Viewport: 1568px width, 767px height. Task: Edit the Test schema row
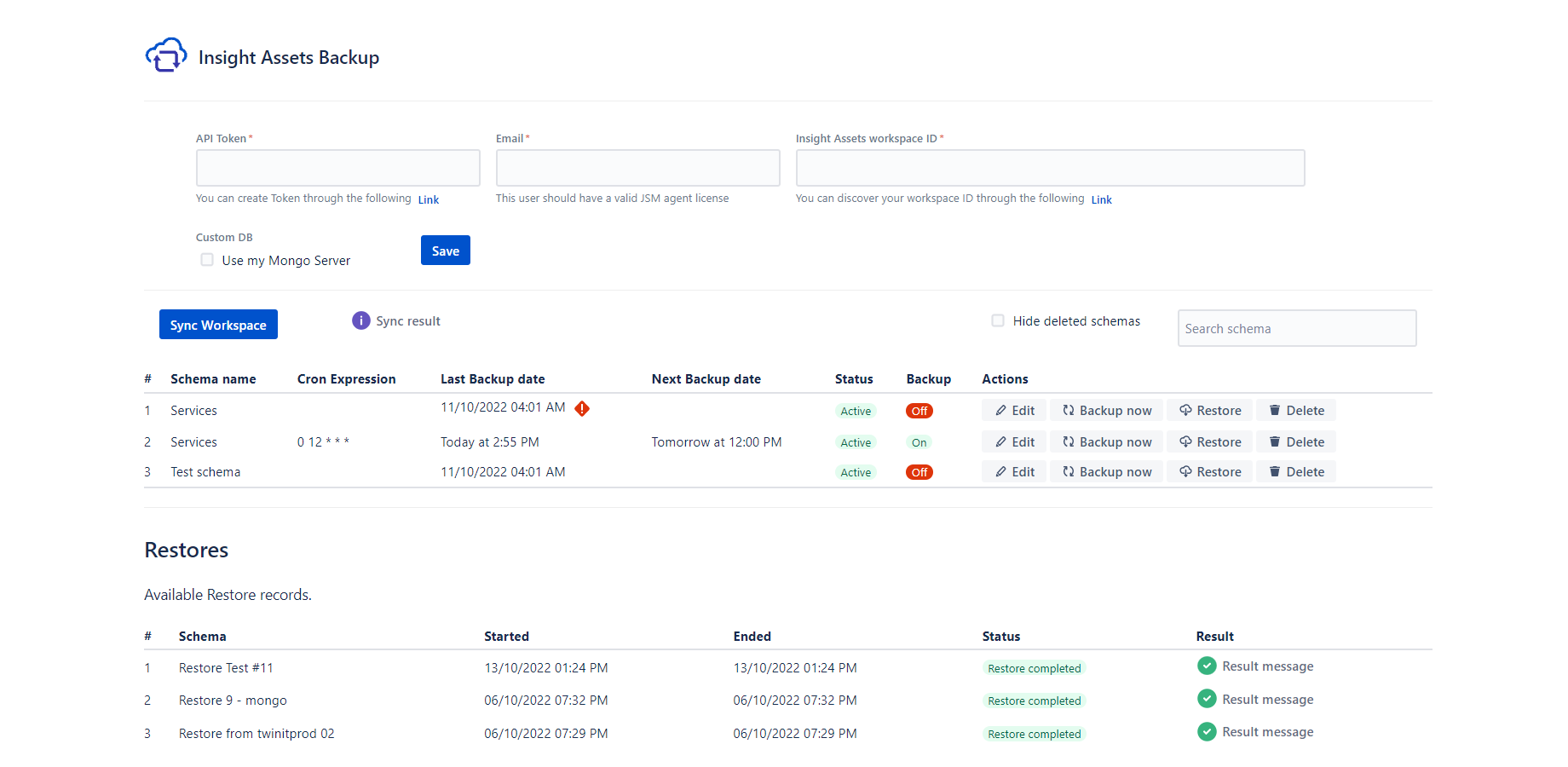[1014, 472]
